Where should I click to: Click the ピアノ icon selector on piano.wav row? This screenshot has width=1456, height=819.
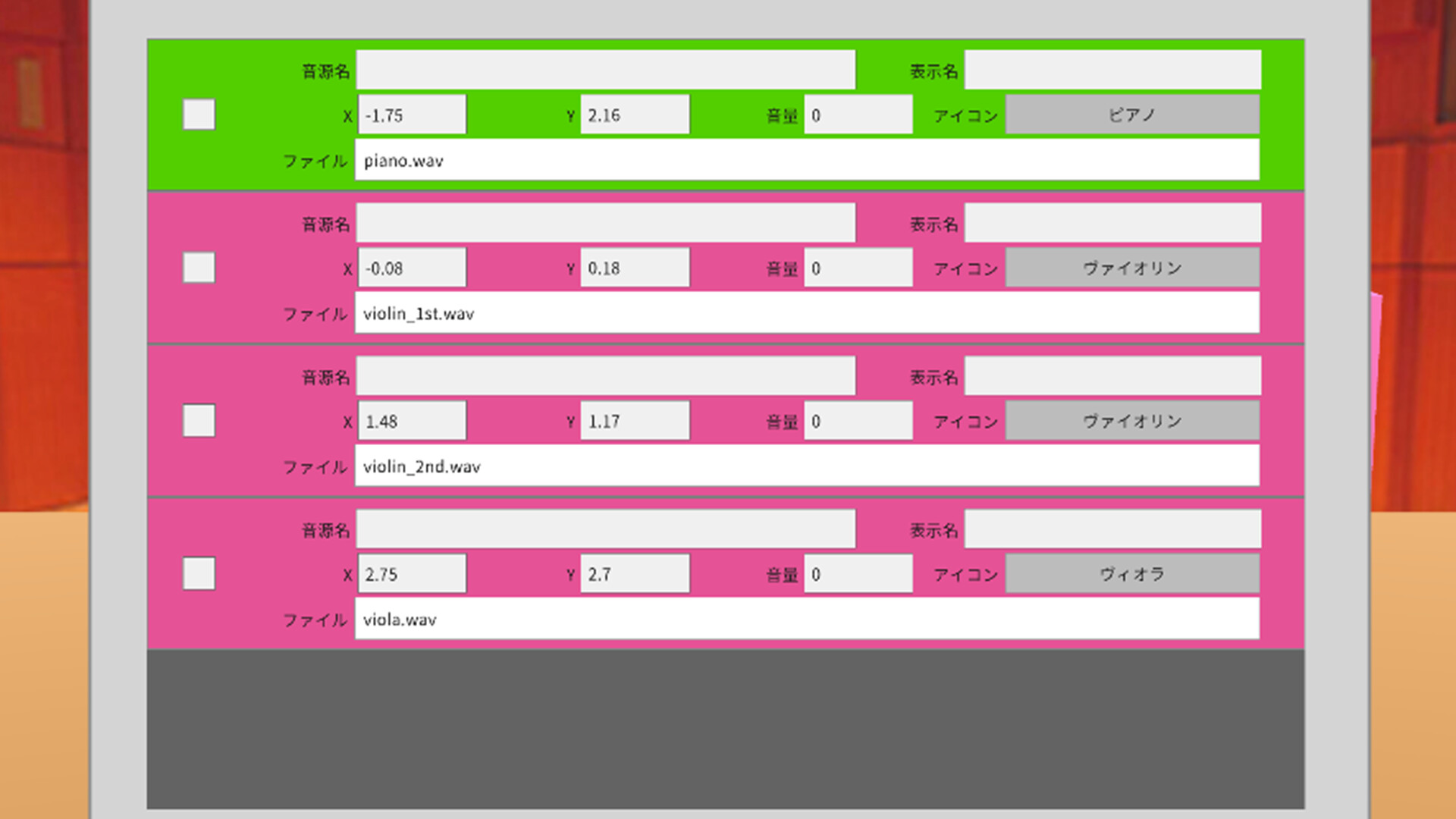pos(1131,114)
